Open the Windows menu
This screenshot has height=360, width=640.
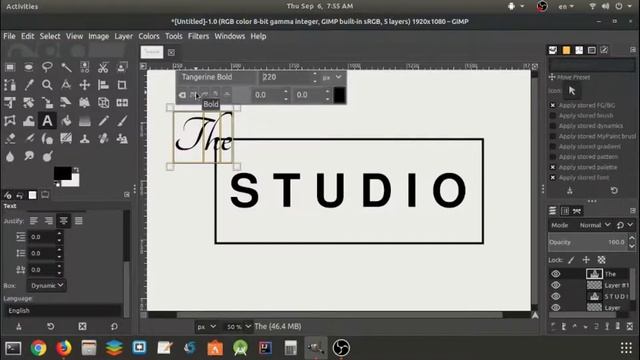230,36
